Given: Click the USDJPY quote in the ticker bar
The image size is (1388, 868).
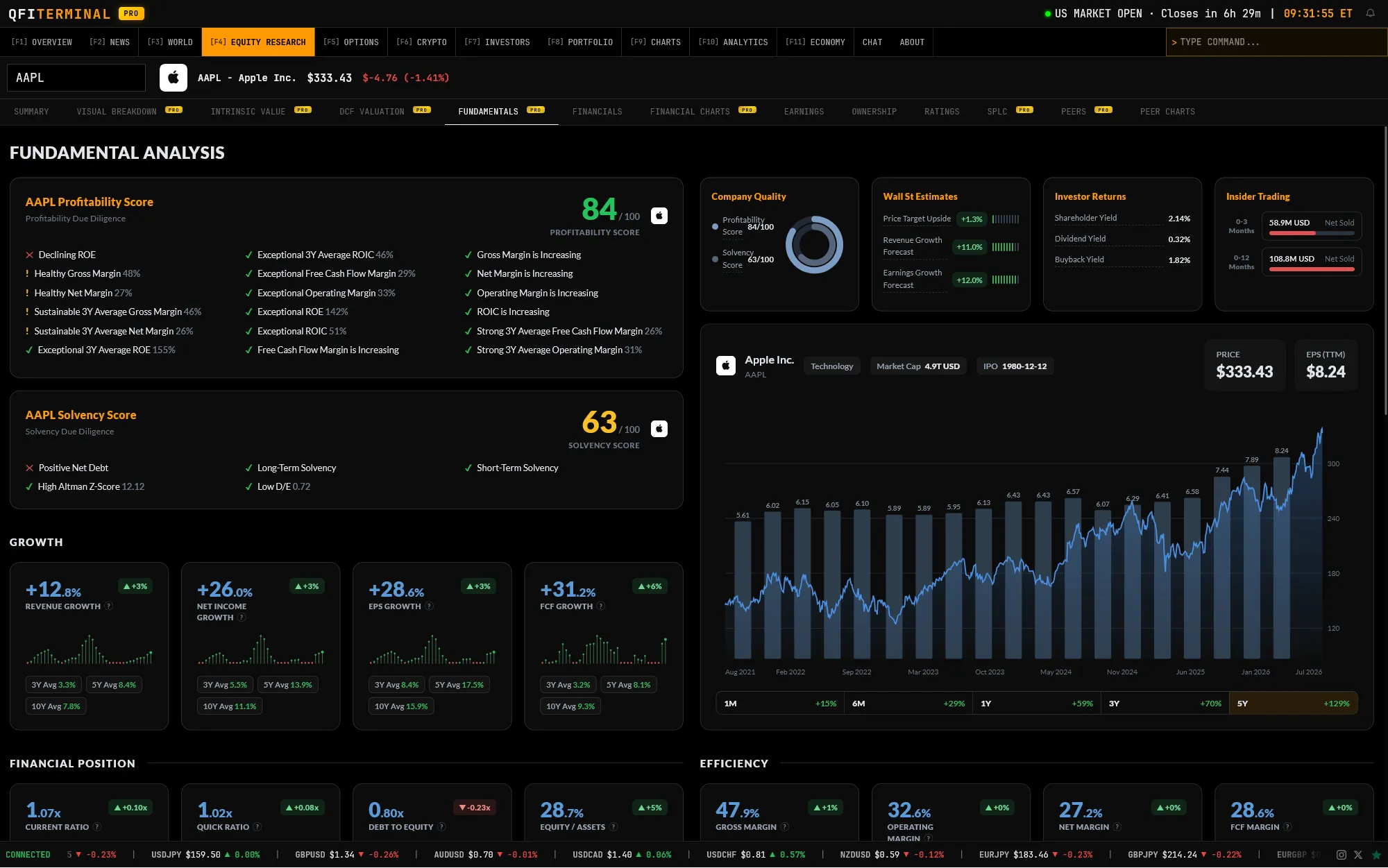Looking at the screenshot, I should click(205, 855).
